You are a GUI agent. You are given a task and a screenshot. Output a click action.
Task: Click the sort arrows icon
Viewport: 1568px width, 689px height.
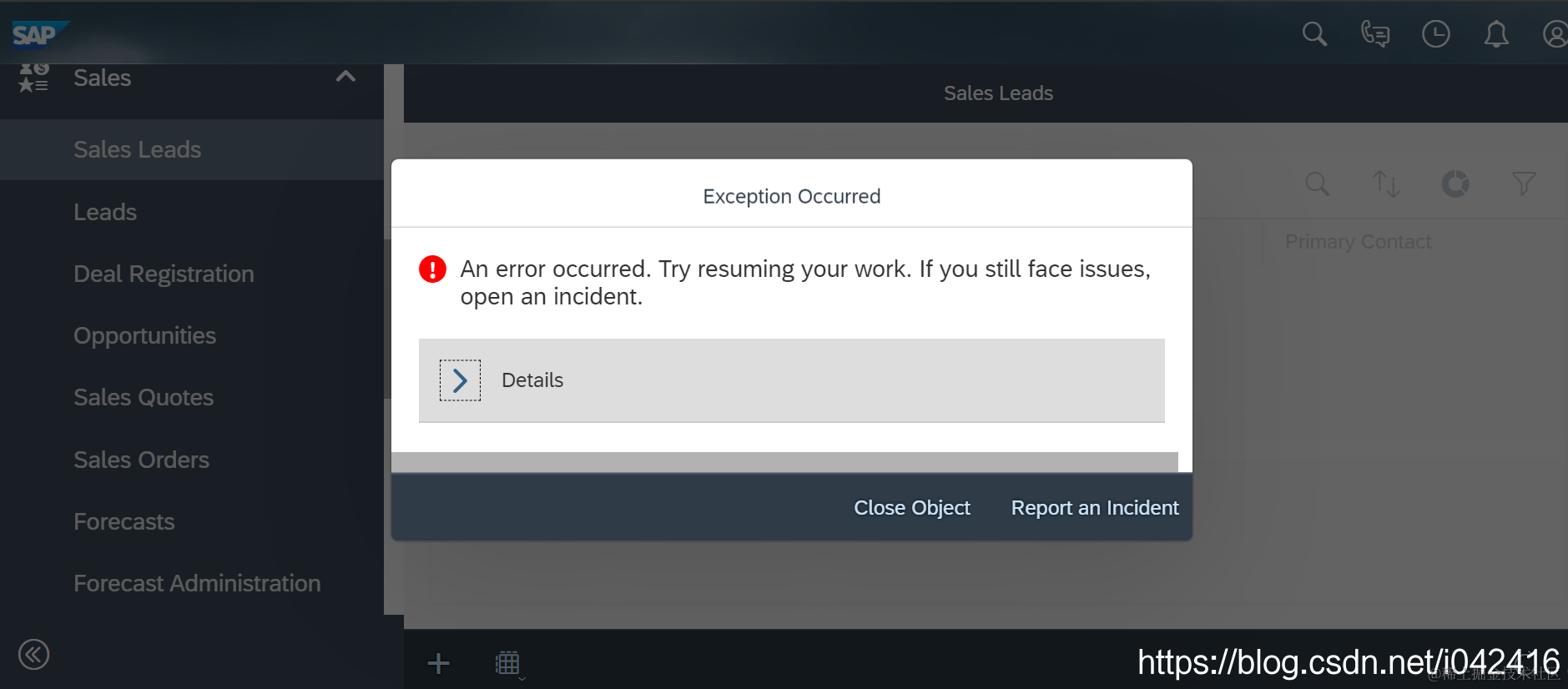[x=1387, y=184]
